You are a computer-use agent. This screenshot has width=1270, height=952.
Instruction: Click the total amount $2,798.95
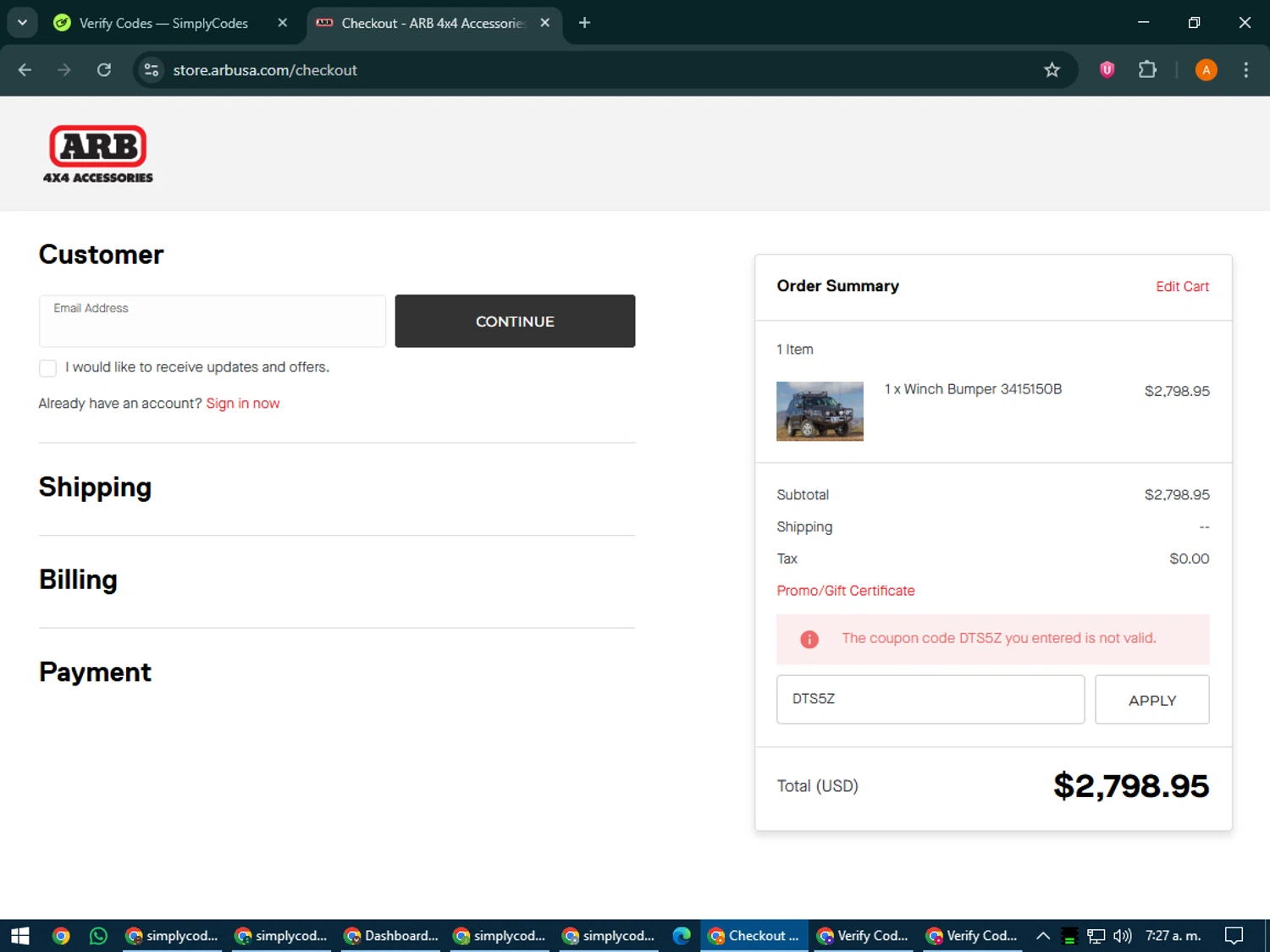click(x=1130, y=786)
